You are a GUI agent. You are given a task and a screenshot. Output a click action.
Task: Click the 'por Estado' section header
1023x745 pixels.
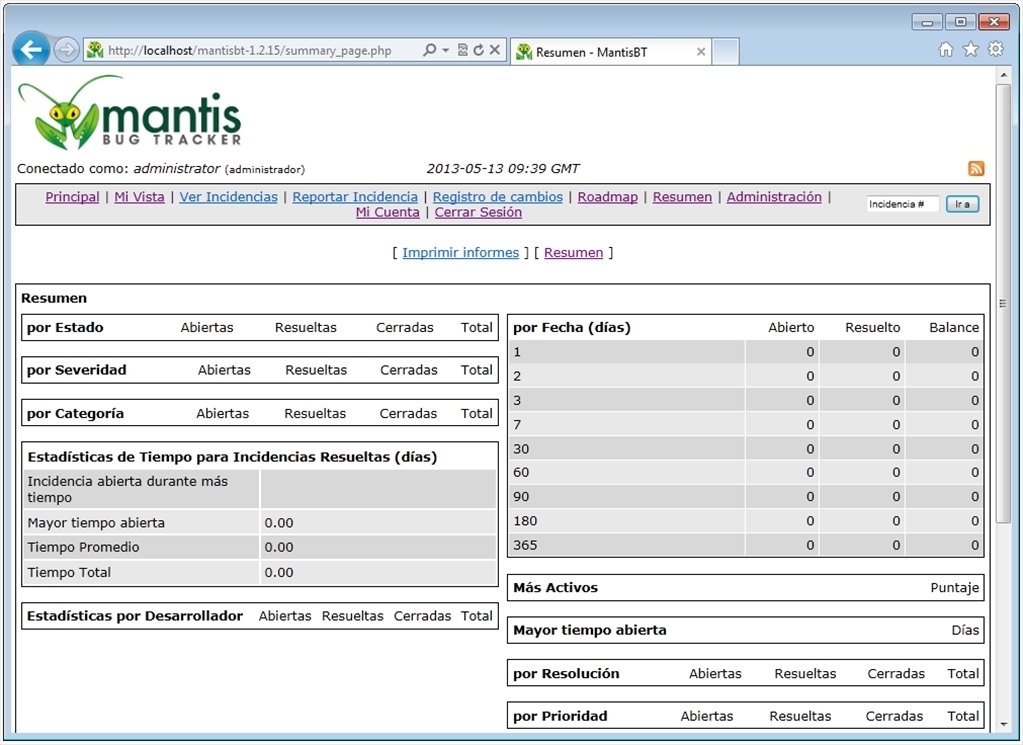(65, 327)
